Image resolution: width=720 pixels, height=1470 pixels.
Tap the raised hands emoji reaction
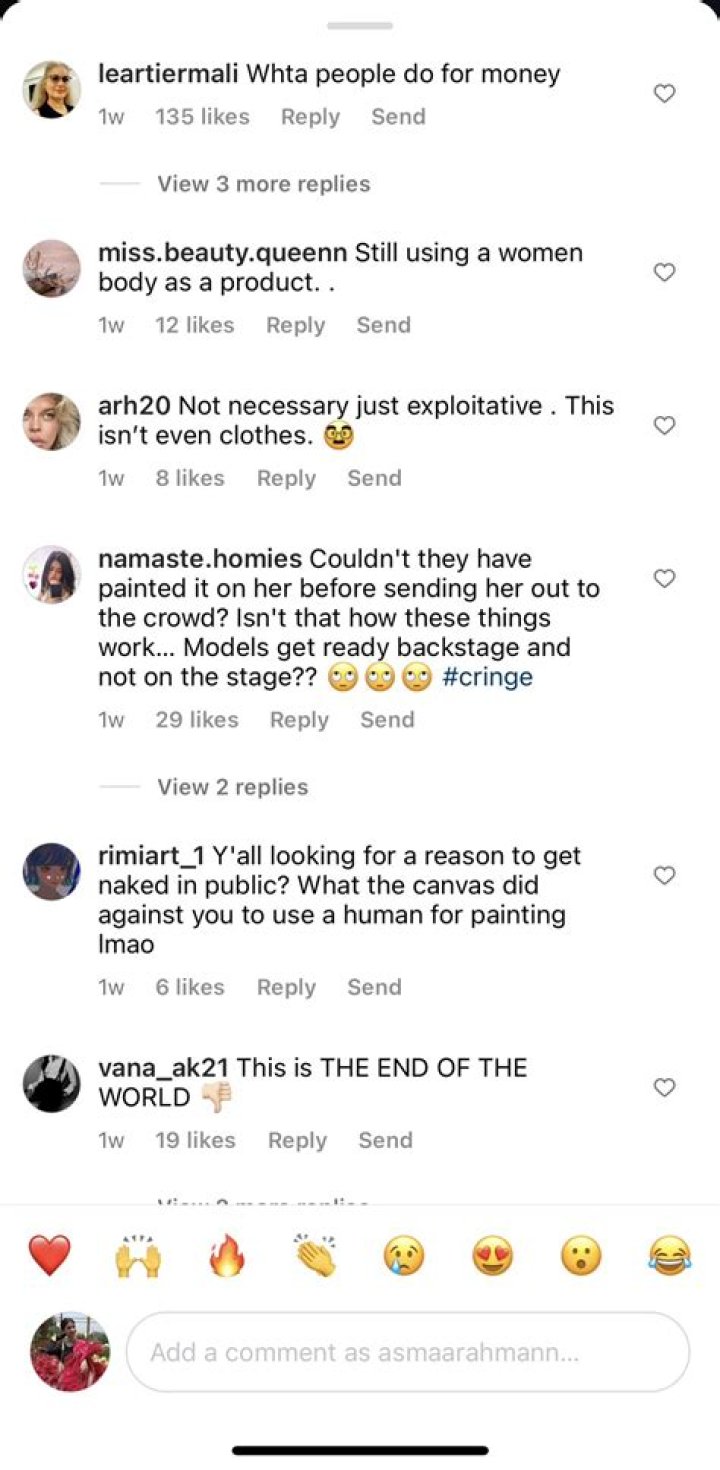(138, 1255)
